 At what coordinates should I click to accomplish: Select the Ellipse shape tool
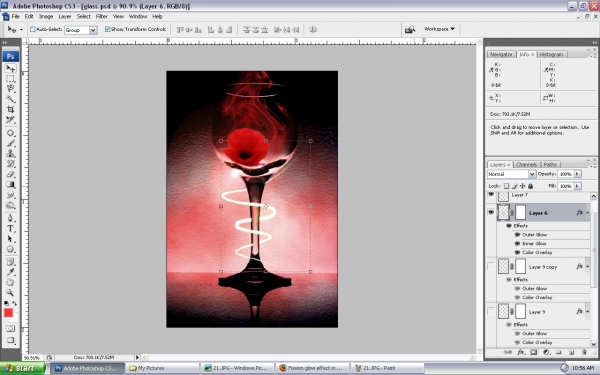[x=10, y=249]
